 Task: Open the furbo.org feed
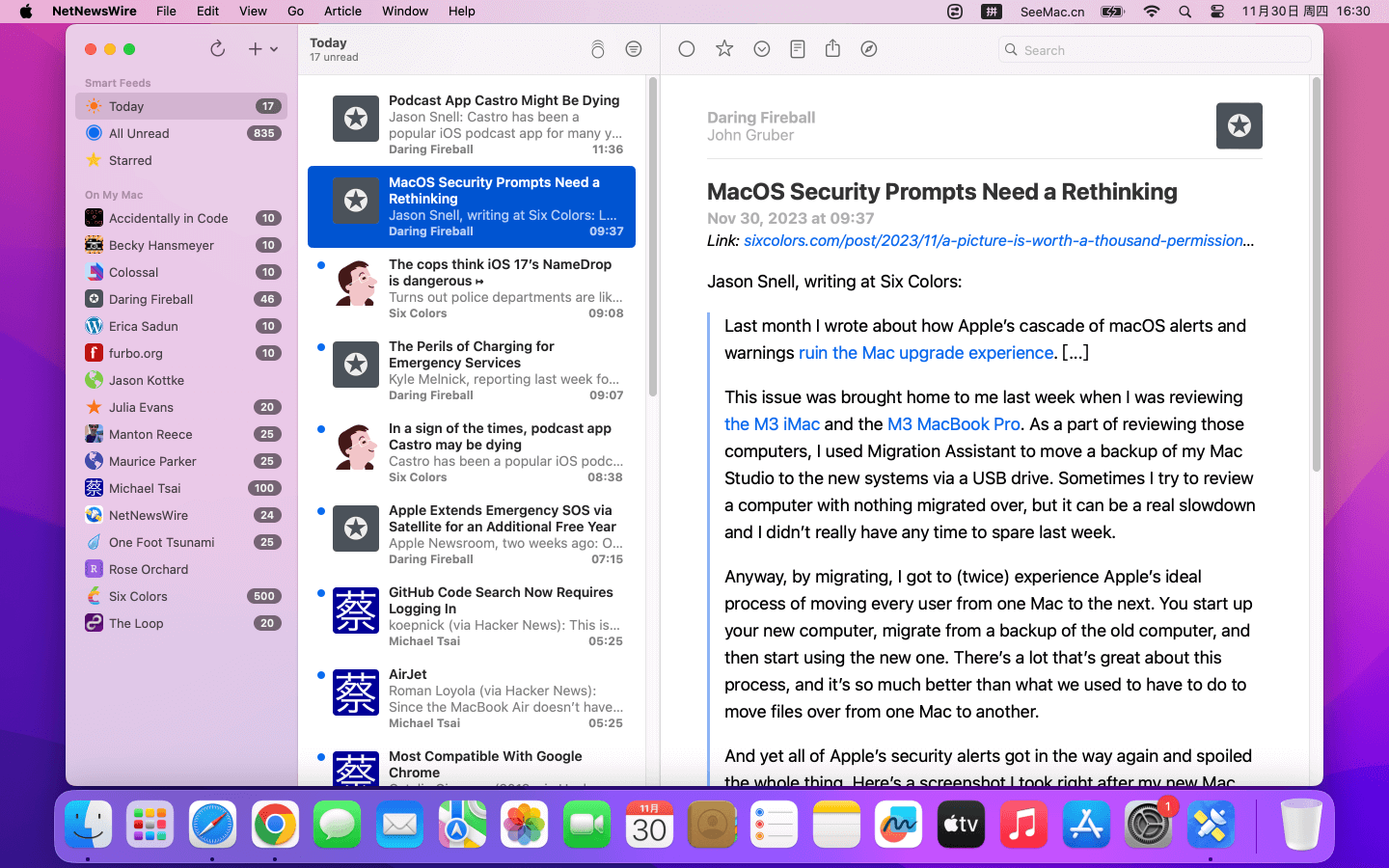click(x=181, y=353)
